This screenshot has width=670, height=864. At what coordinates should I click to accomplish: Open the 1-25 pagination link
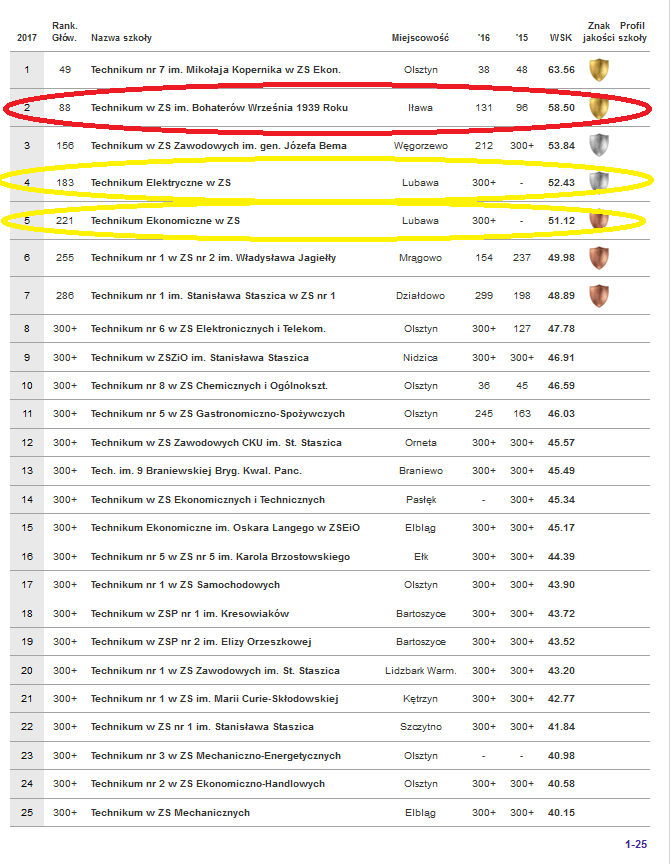point(636,844)
